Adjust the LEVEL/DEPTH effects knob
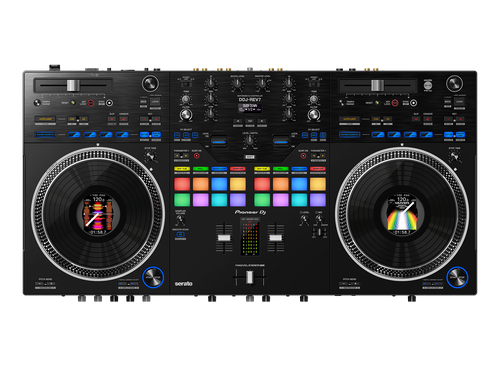The height and width of the screenshot is (367, 500). pyautogui.click(x=250, y=141)
